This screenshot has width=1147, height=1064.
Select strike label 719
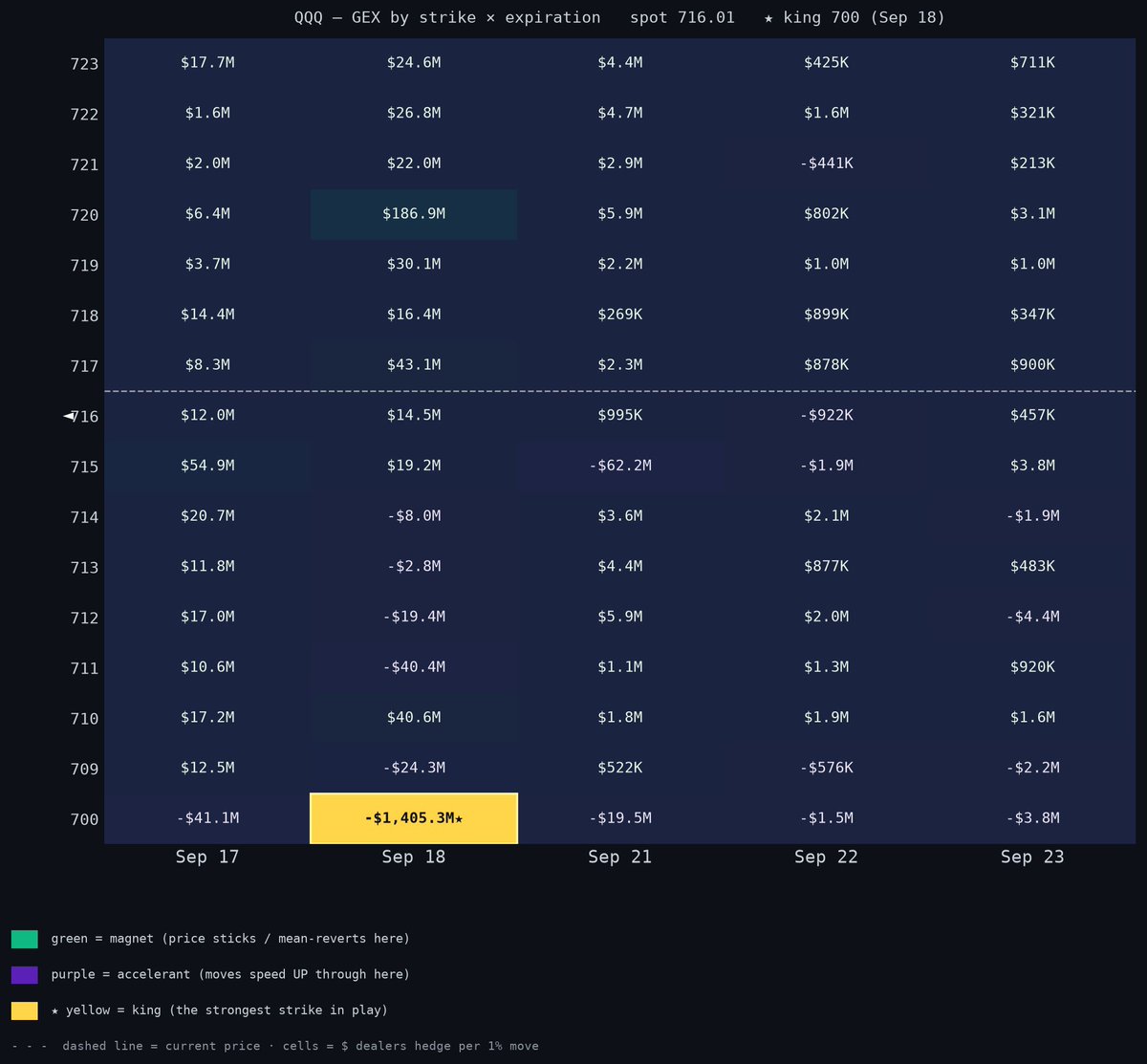84,266
